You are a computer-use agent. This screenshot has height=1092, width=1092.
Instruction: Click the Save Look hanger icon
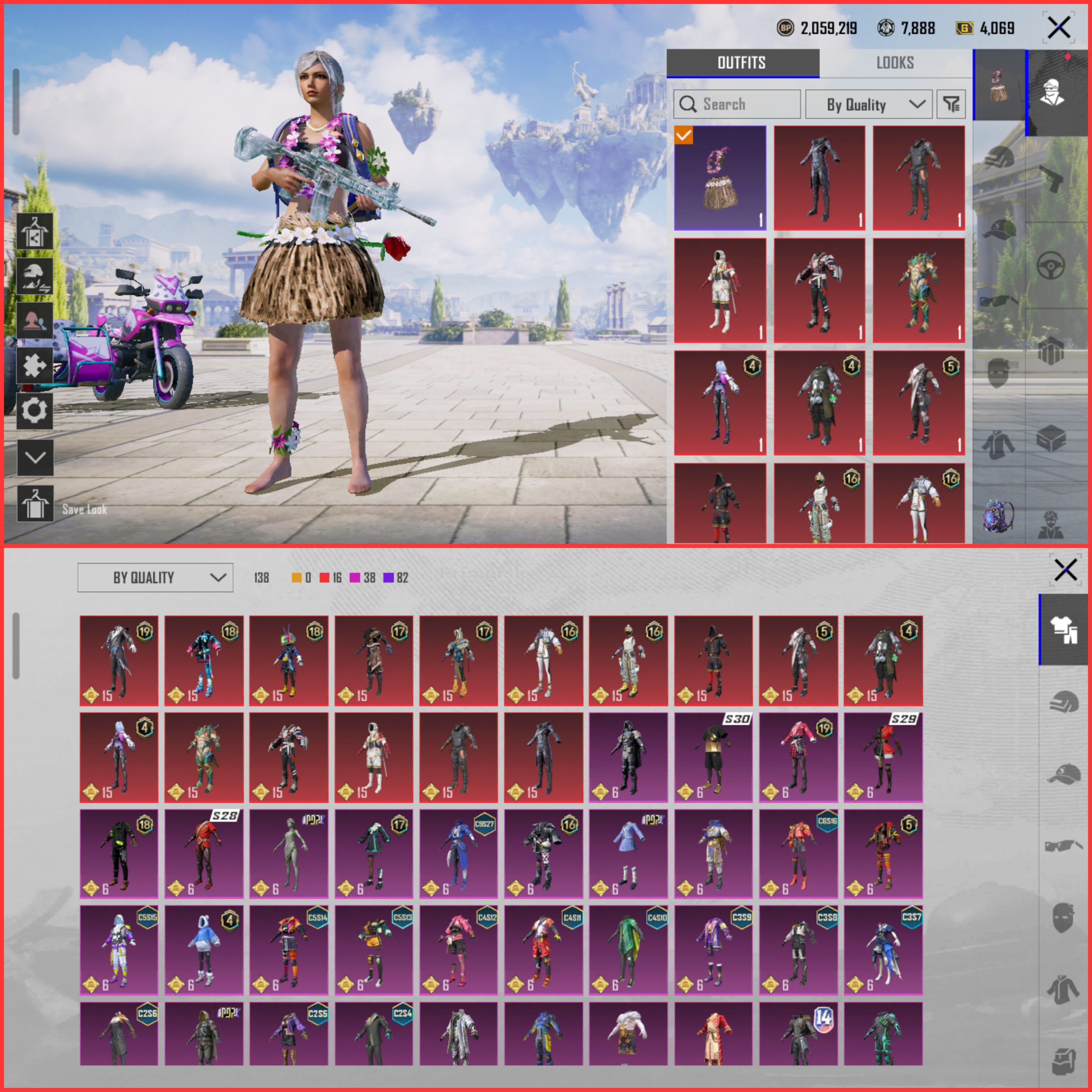pyautogui.click(x=35, y=504)
